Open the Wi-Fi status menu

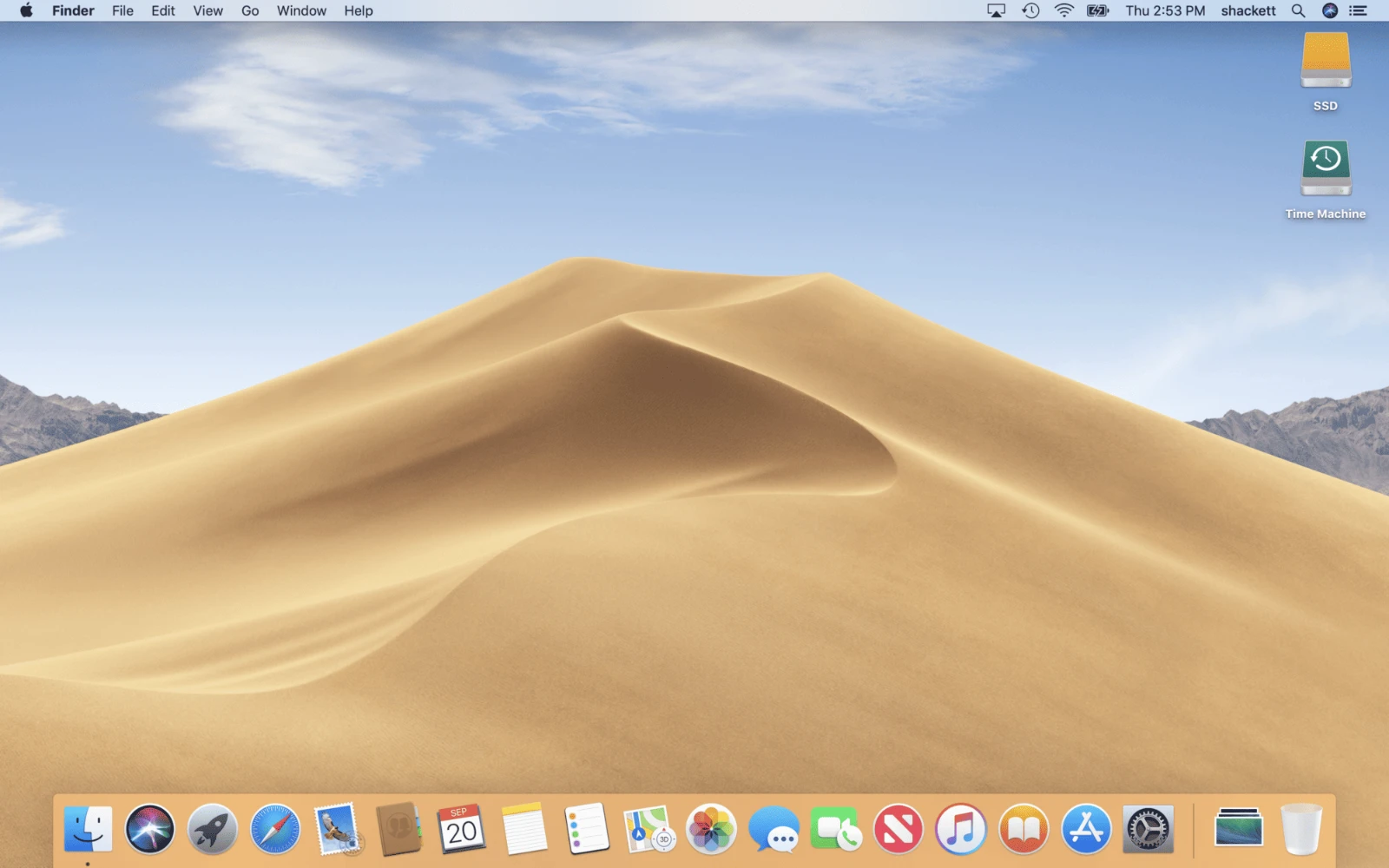click(1061, 10)
